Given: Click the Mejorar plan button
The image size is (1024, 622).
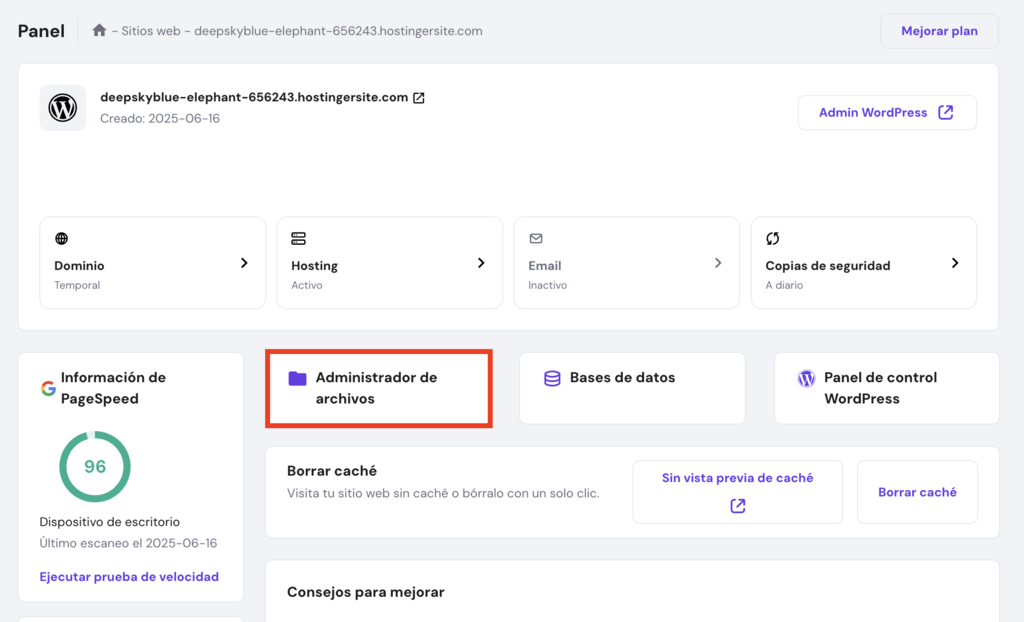Looking at the screenshot, I should 938,31.
